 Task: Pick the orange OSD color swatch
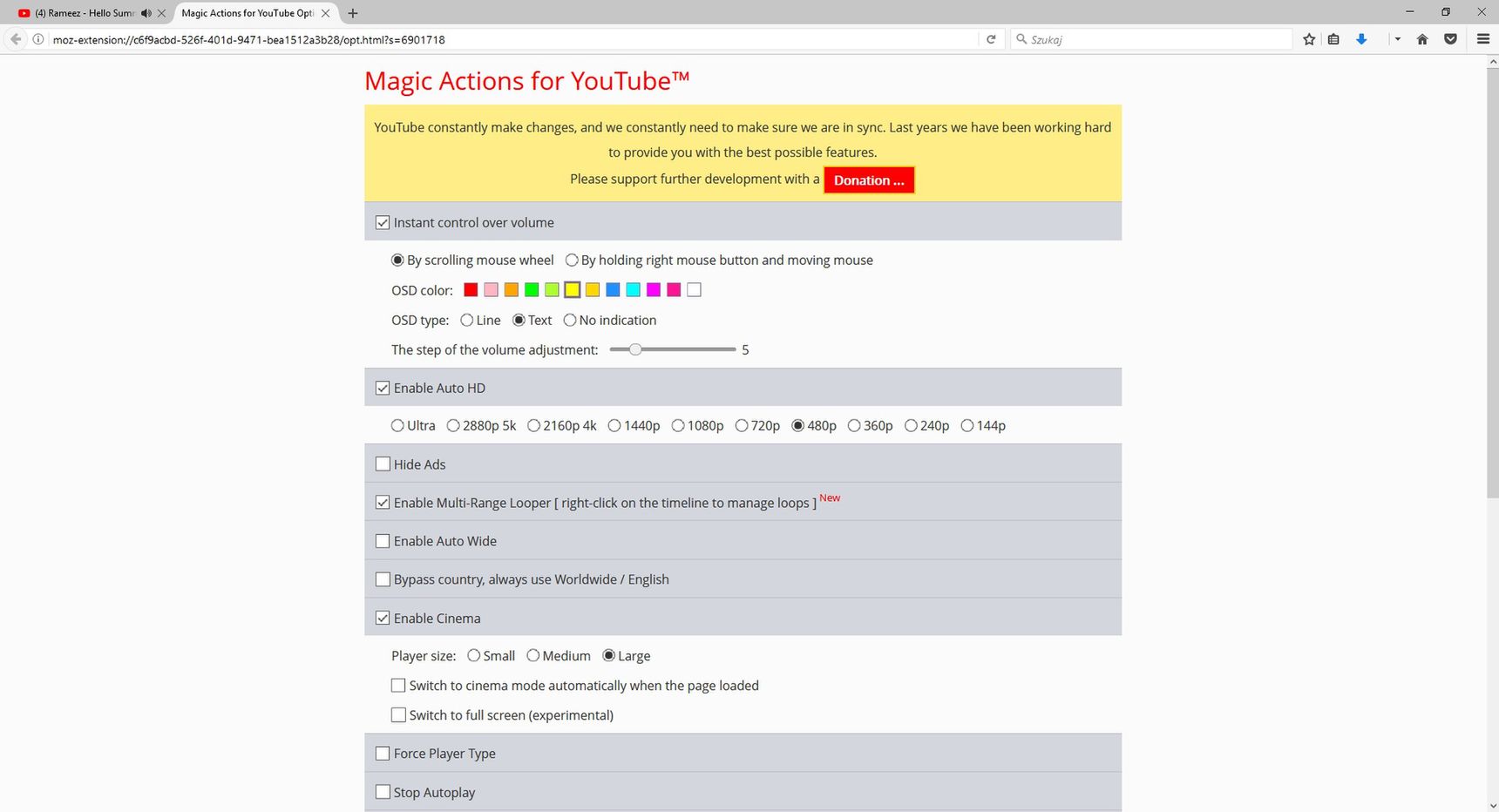(x=512, y=290)
